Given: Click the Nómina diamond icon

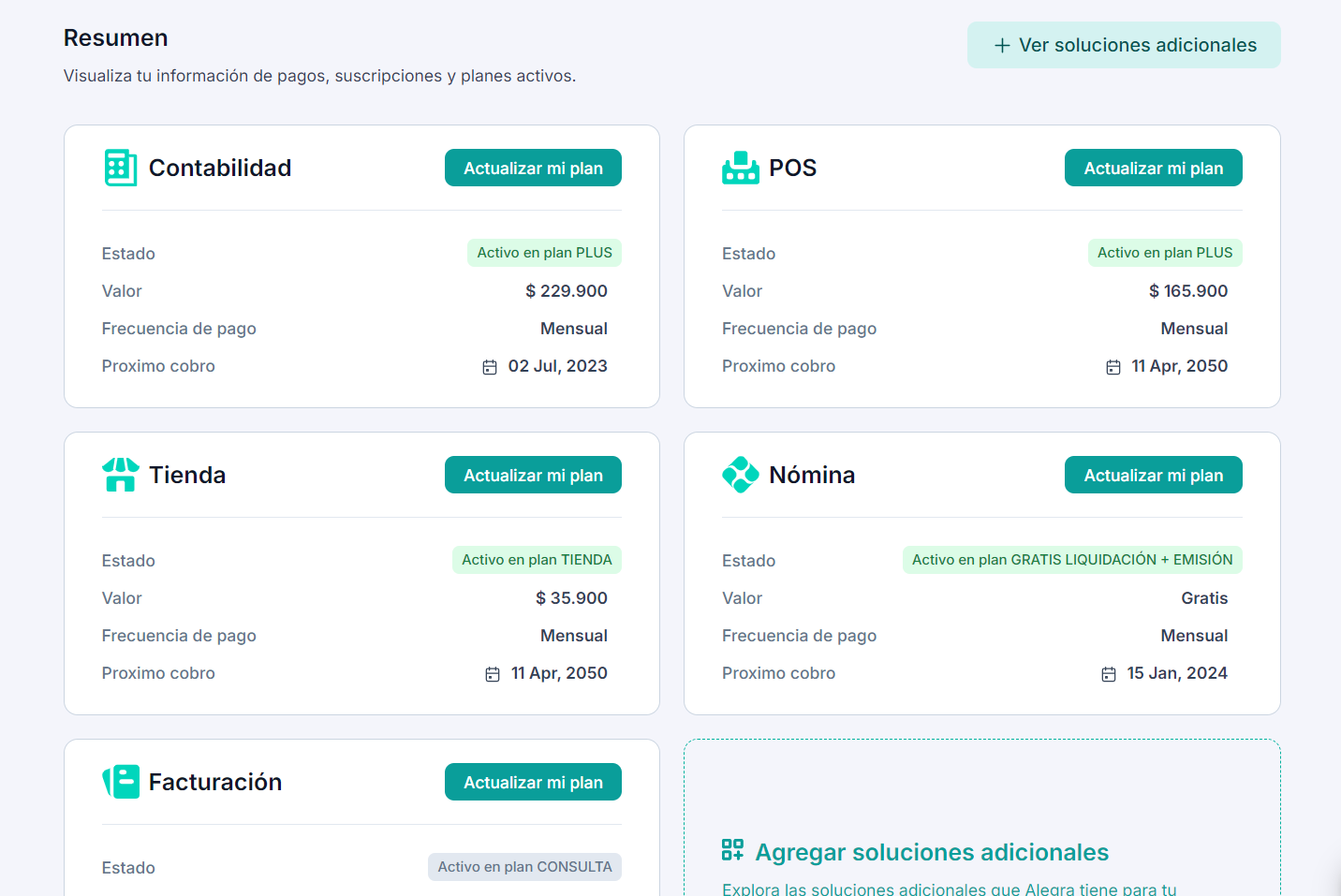Looking at the screenshot, I should click(x=741, y=475).
